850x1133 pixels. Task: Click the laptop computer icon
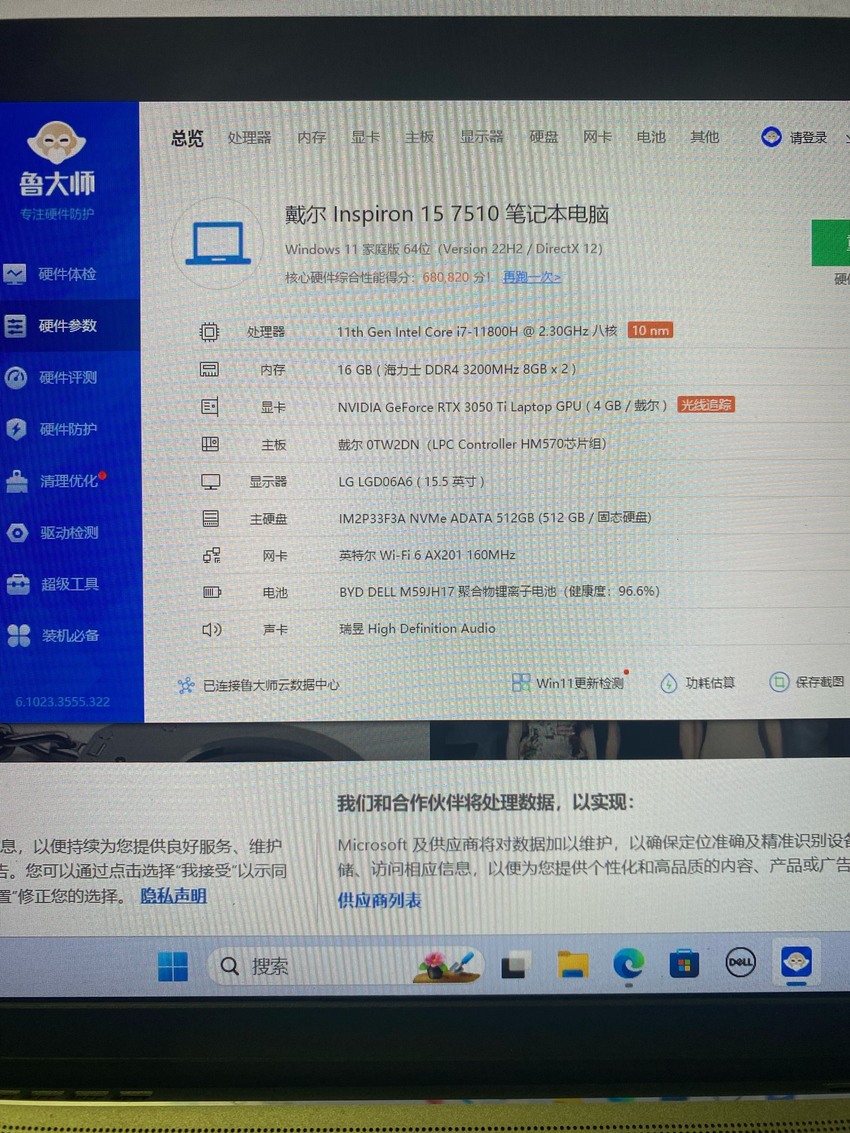click(218, 244)
